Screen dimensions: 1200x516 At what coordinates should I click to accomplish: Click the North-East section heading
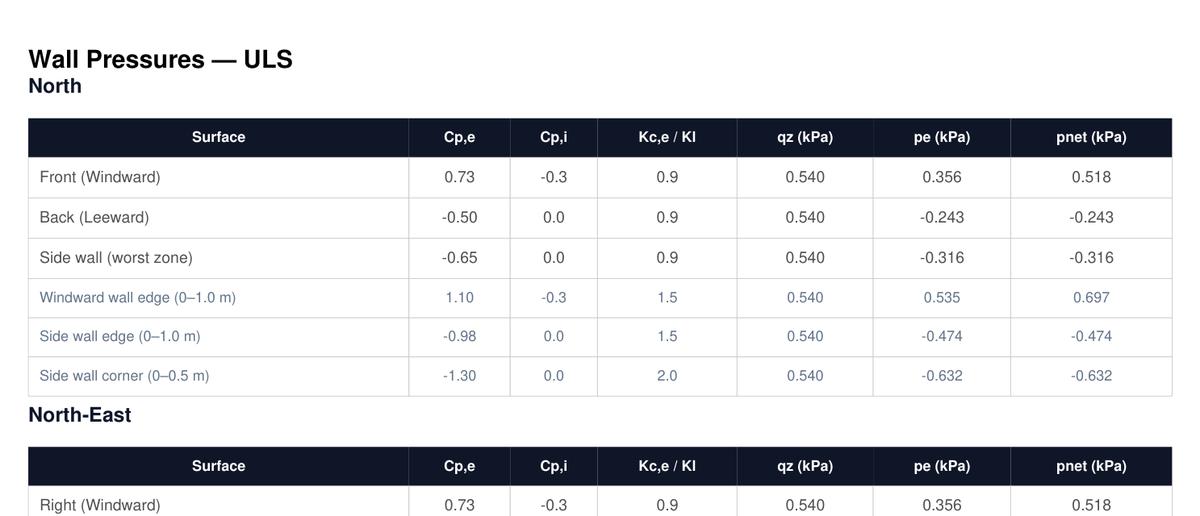coord(80,415)
